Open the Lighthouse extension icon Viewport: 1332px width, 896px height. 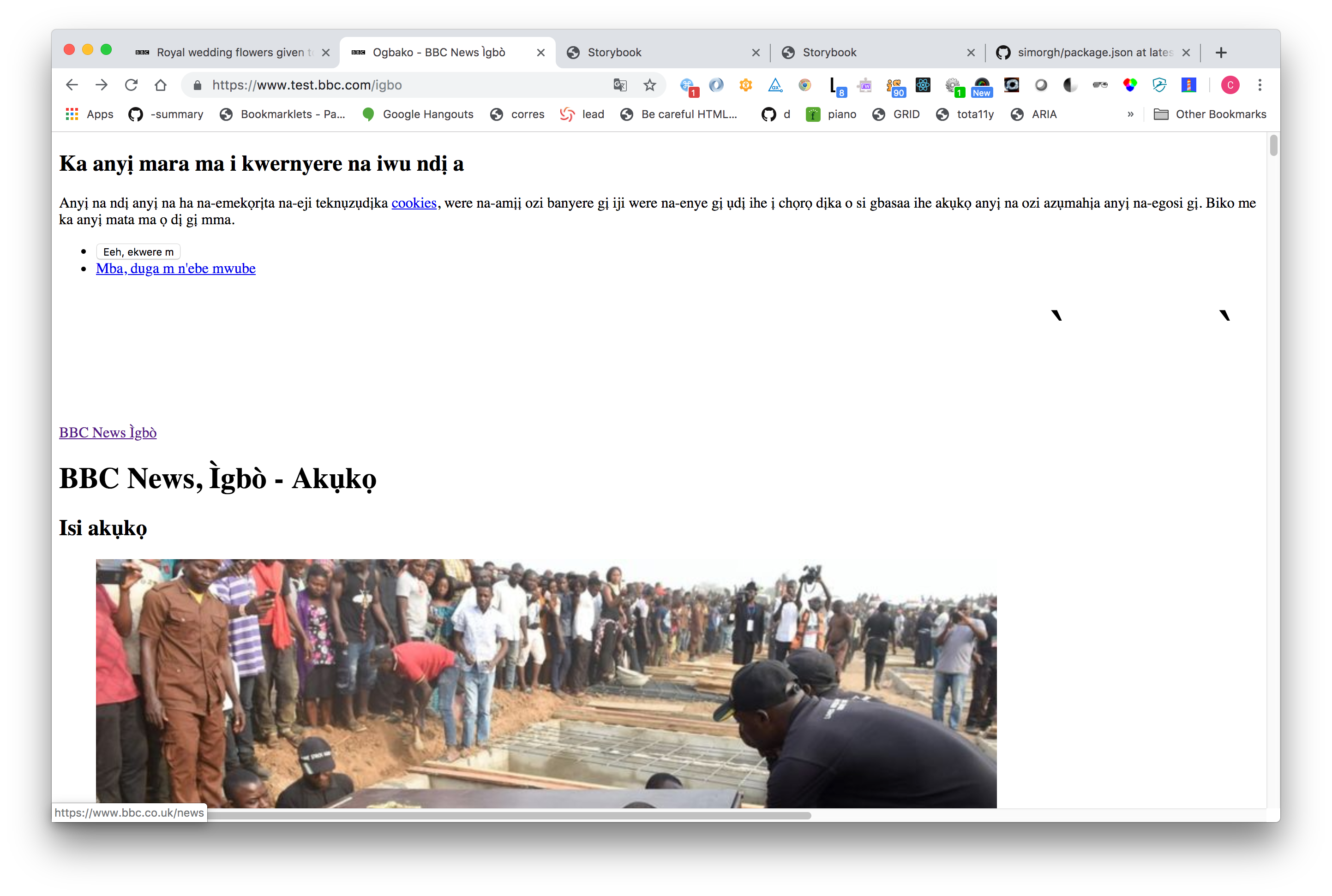point(1188,85)
